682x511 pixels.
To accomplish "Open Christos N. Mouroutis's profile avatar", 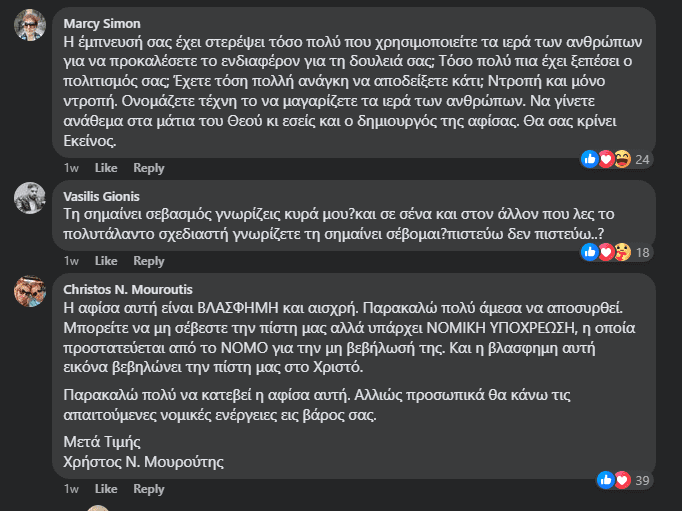I will 30,291.
